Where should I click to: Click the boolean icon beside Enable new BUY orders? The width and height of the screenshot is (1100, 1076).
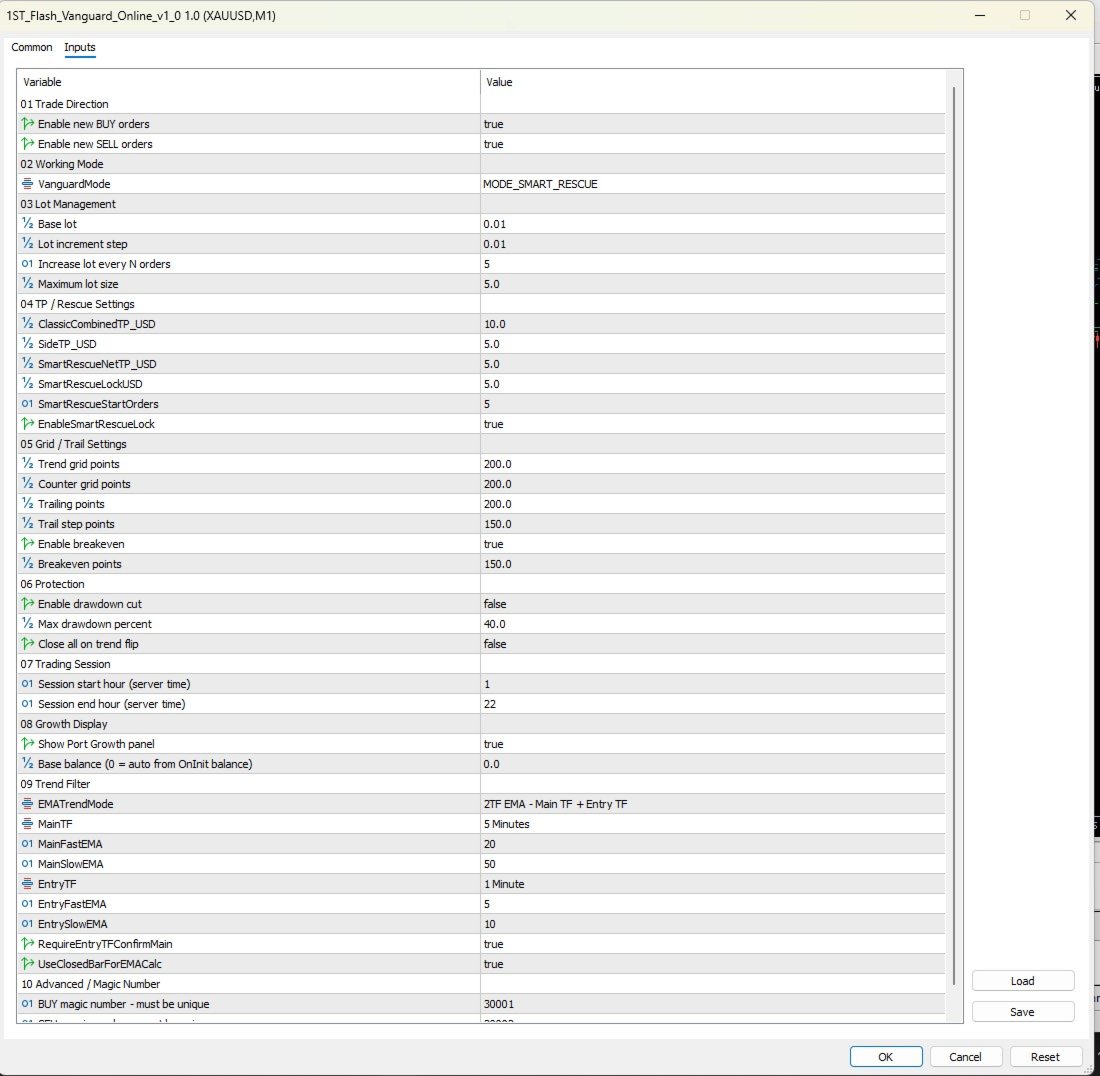pos(27,123)
